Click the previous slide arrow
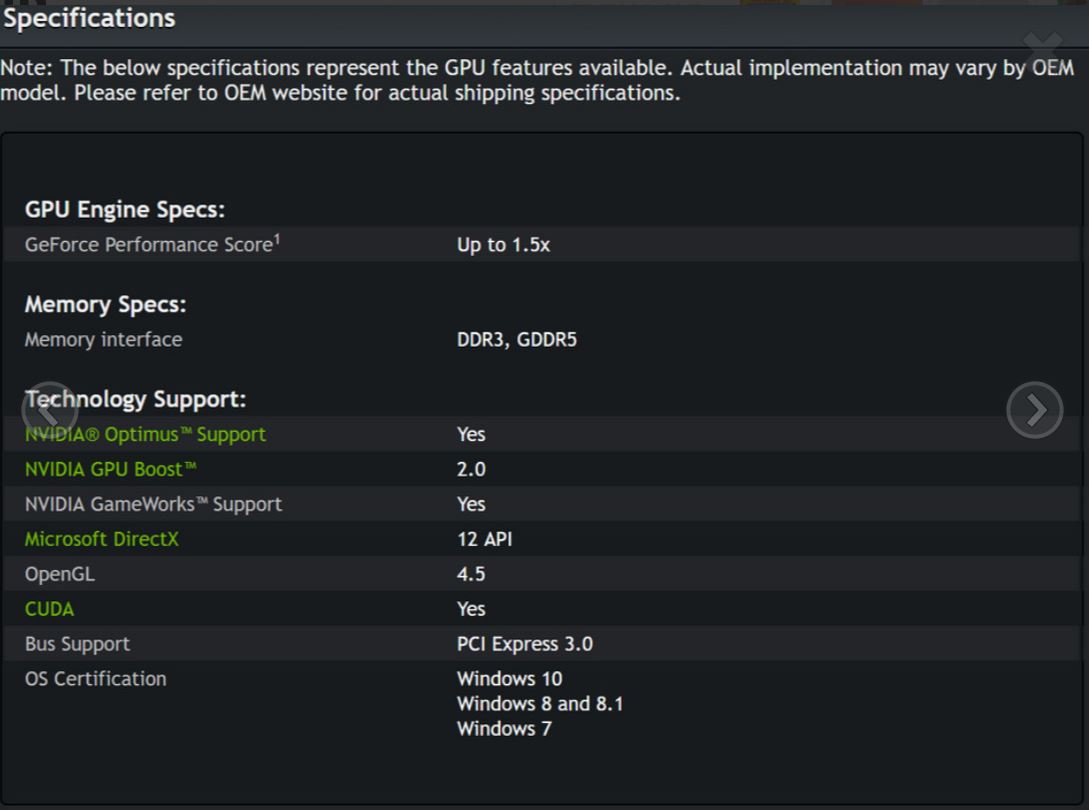The image size is (1089, 810). 48,409
